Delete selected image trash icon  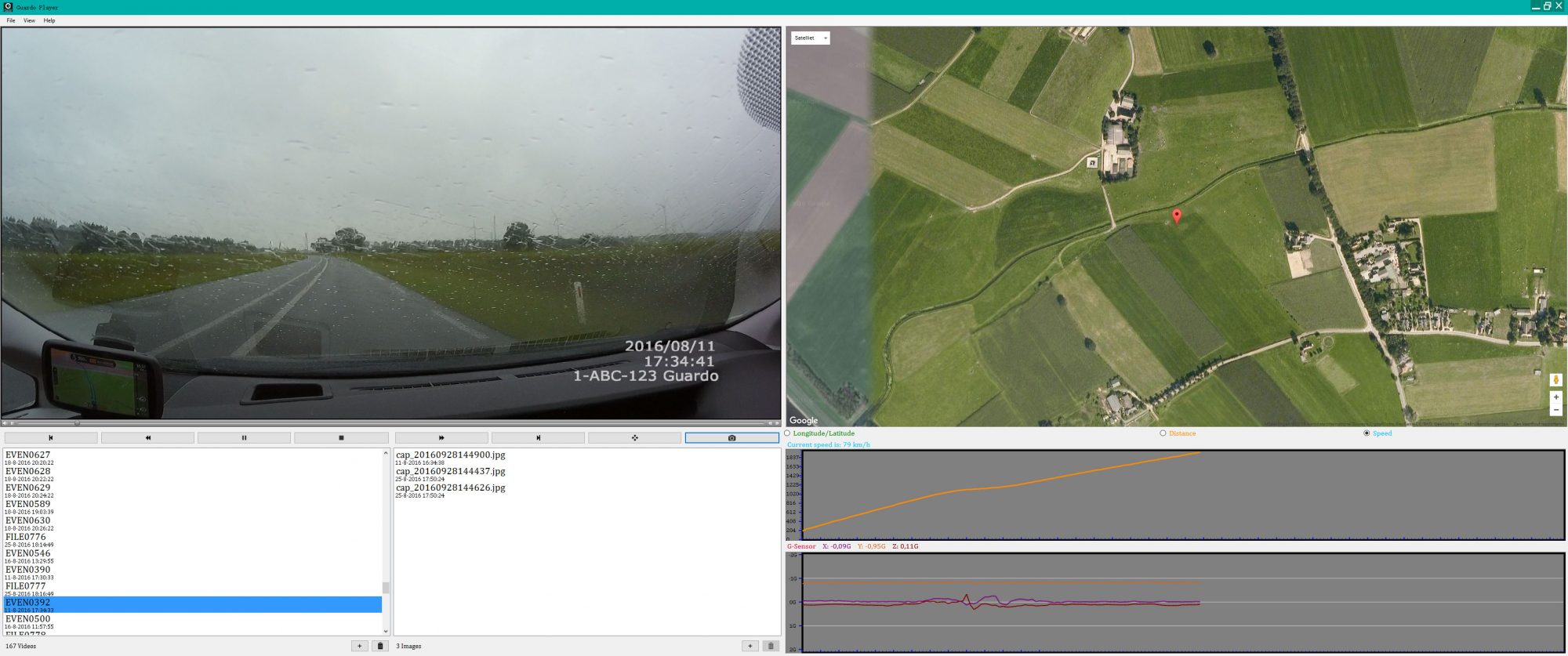771,646
